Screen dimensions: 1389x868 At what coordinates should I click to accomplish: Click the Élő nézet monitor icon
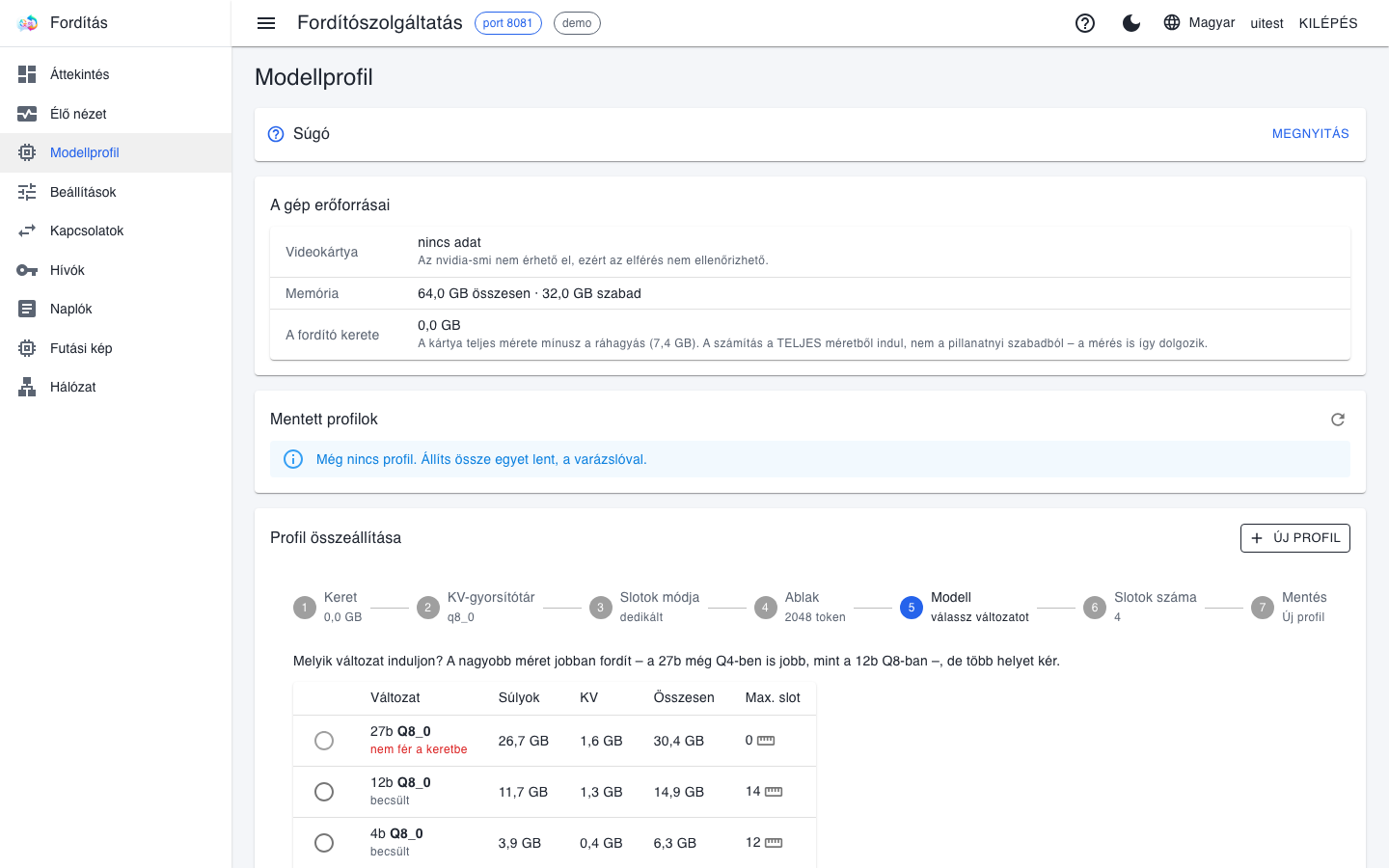point(27,114)
